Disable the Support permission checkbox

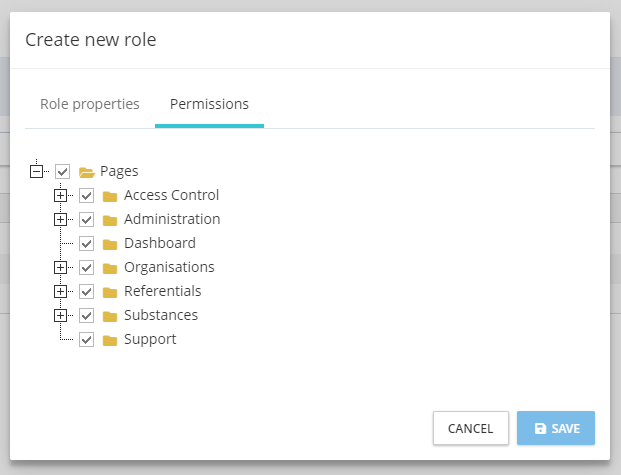[86, 340]
